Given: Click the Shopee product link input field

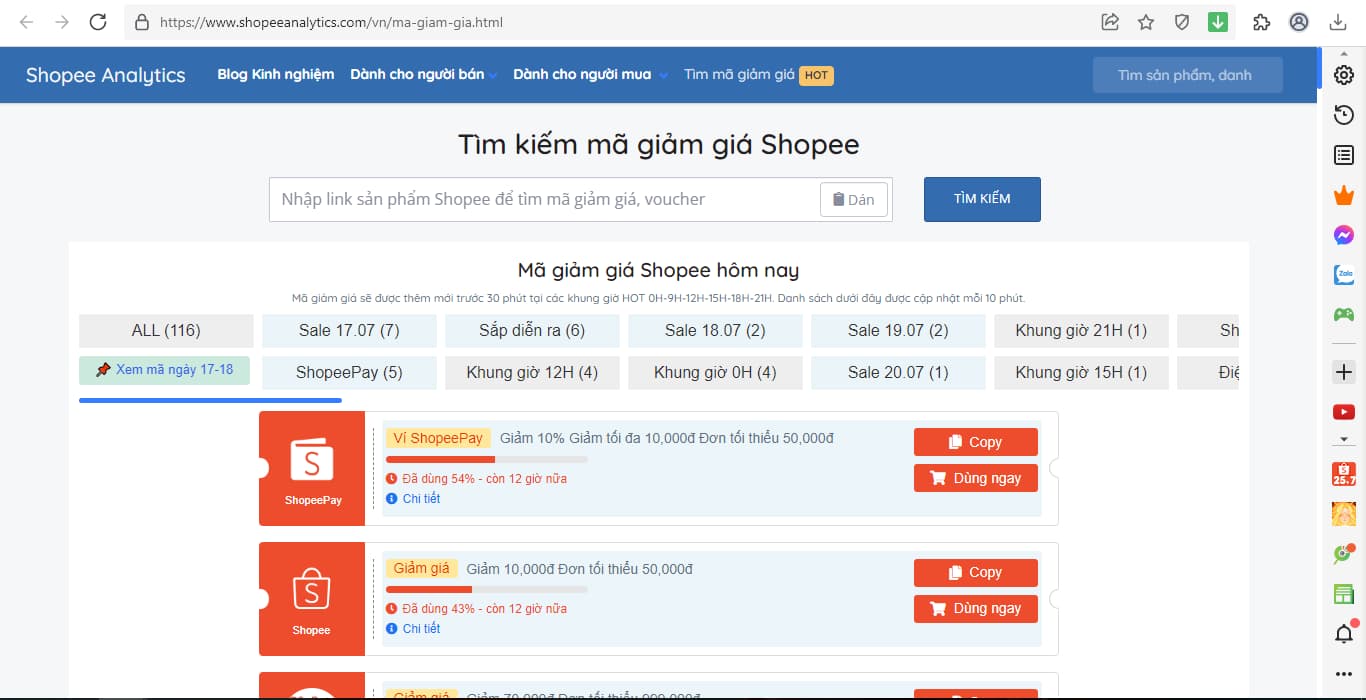Looking at the screenshot, I should point(545,199).
